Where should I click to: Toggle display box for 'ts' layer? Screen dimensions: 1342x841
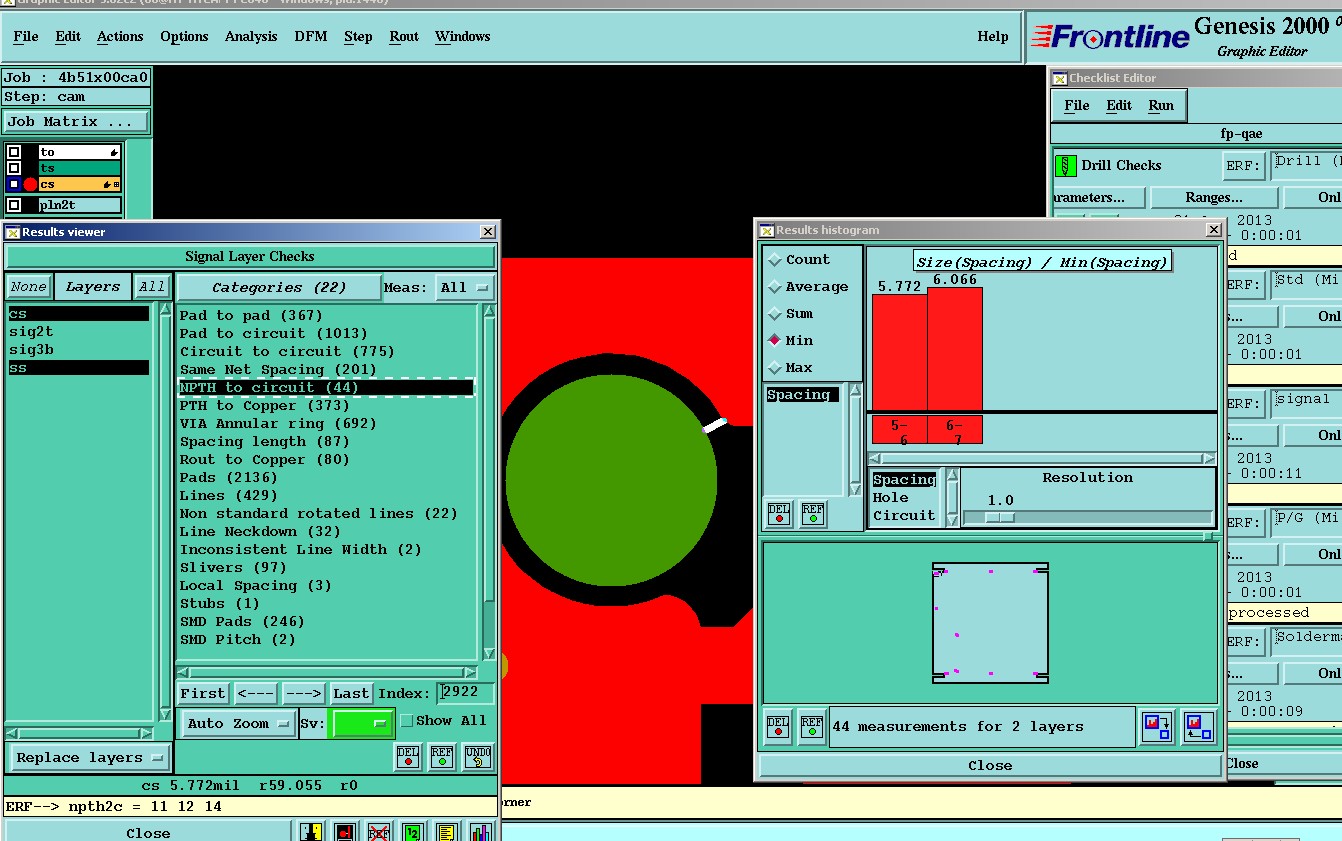point(14,168)
